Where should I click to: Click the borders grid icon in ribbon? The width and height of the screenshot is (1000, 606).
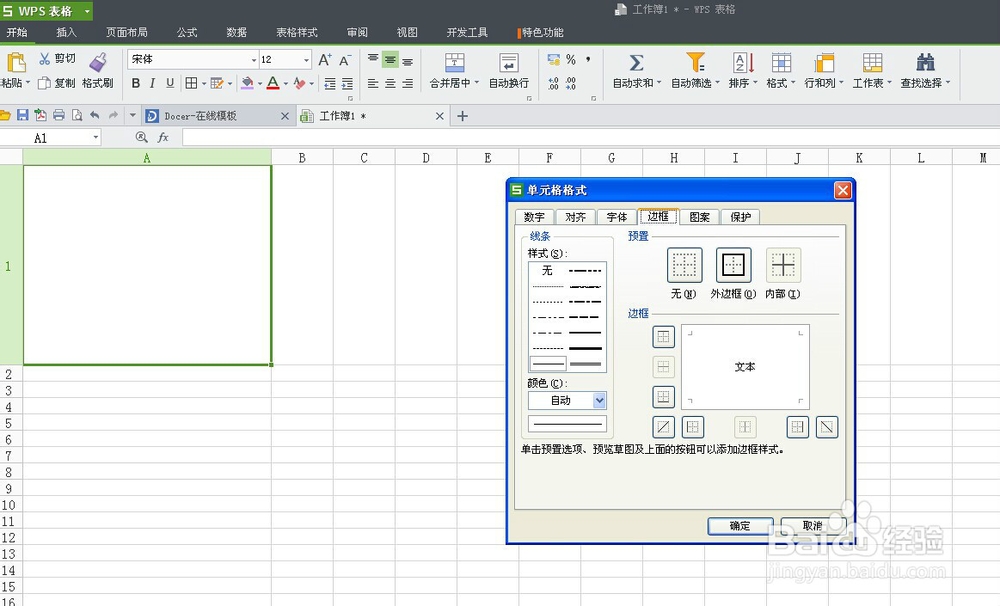(x=191, y=83)
